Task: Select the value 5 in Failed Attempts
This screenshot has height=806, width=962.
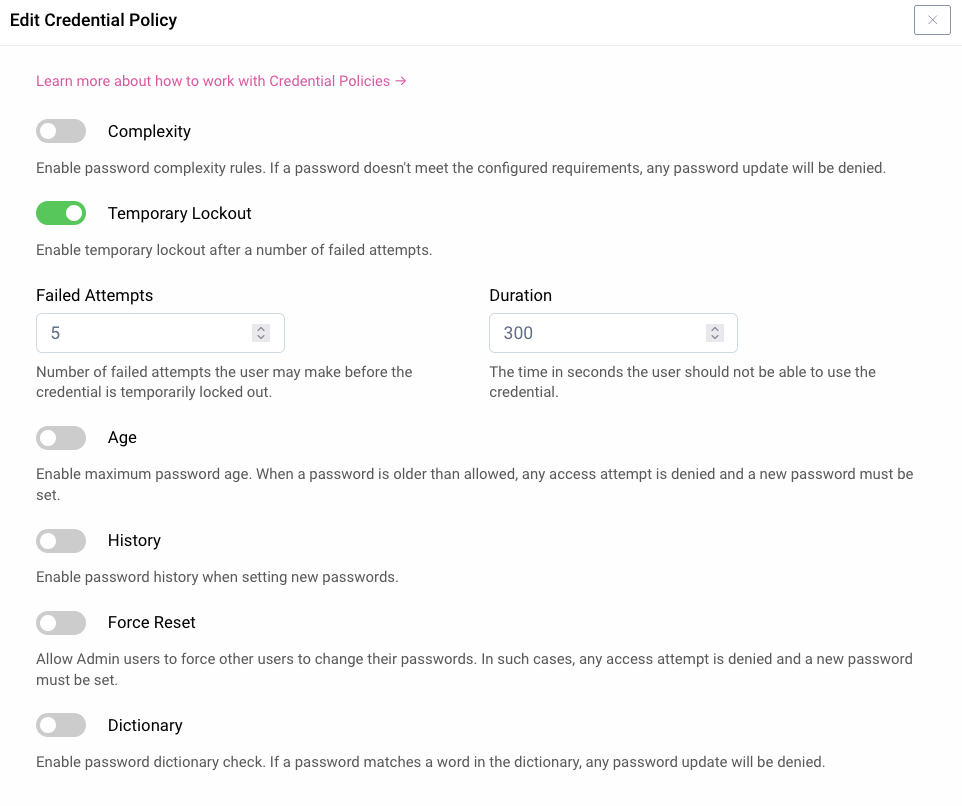Action: [x=55, y=332]
